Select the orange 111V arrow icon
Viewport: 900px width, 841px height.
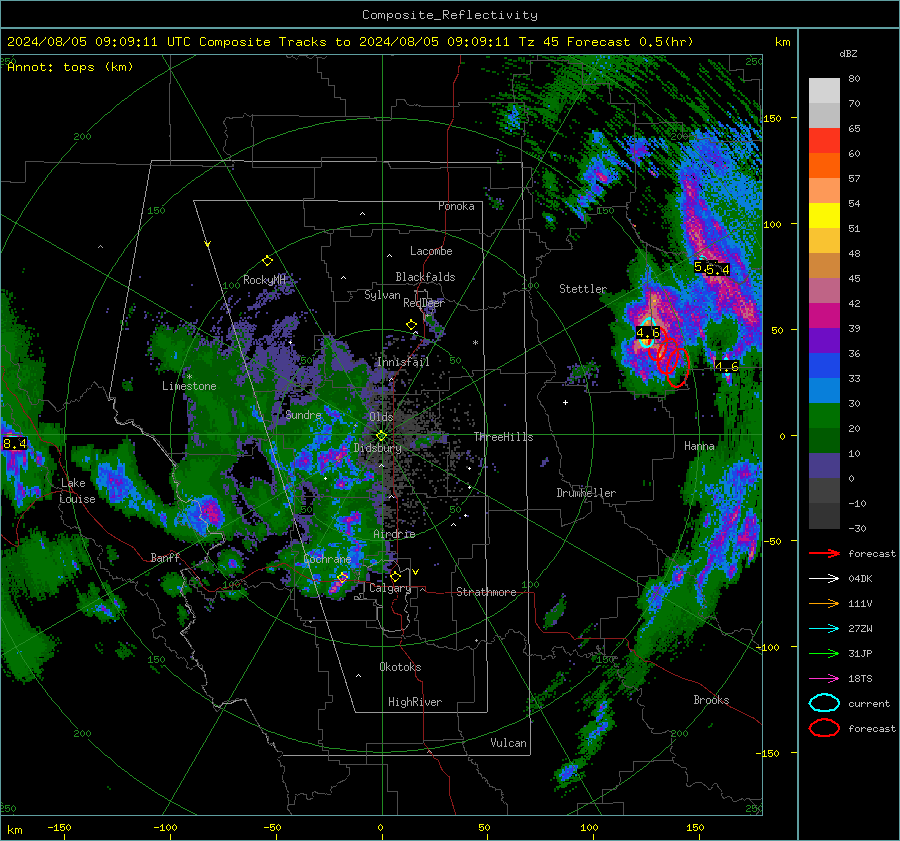click(824, 603)
